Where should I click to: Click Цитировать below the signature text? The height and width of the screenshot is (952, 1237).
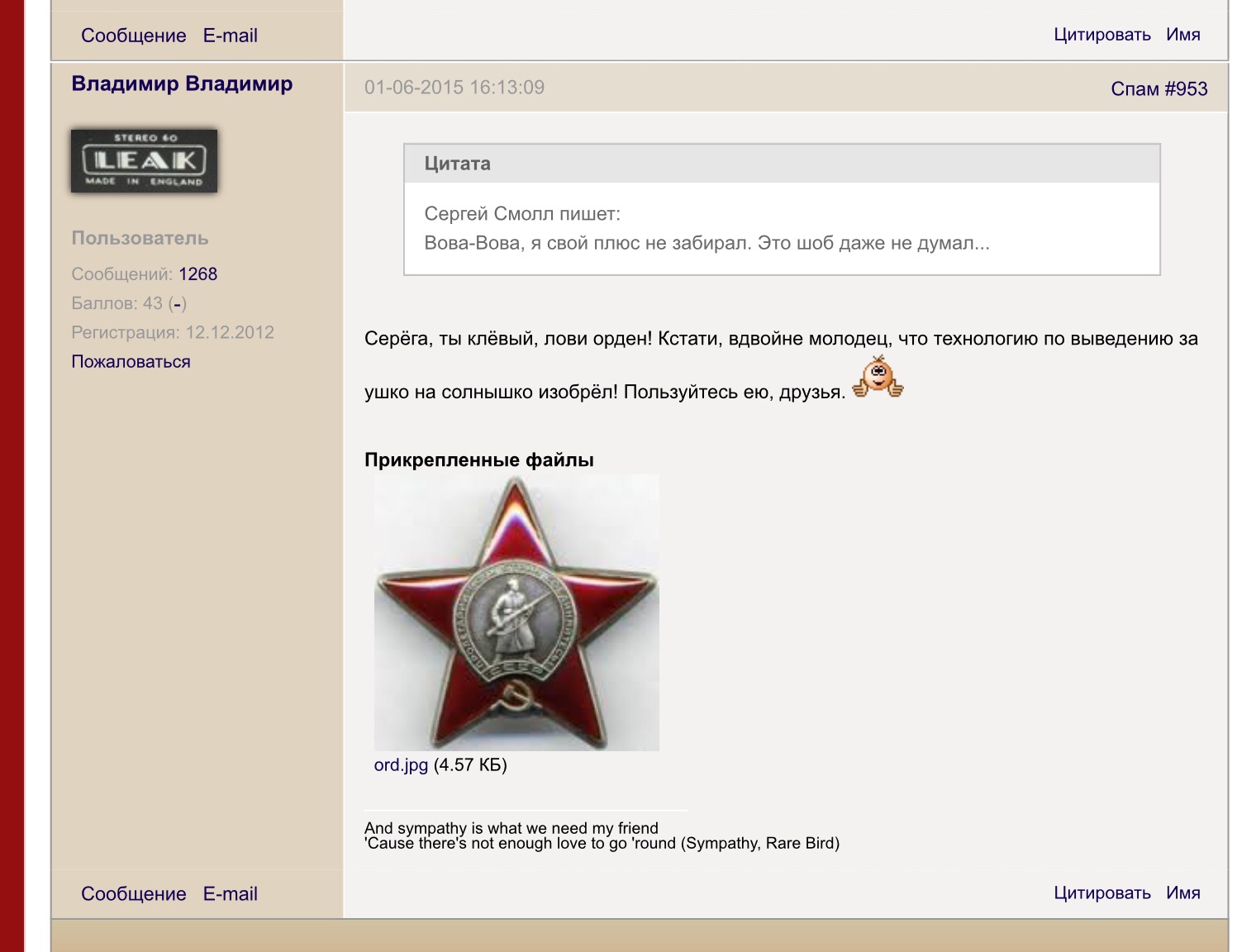(1101, 893)
